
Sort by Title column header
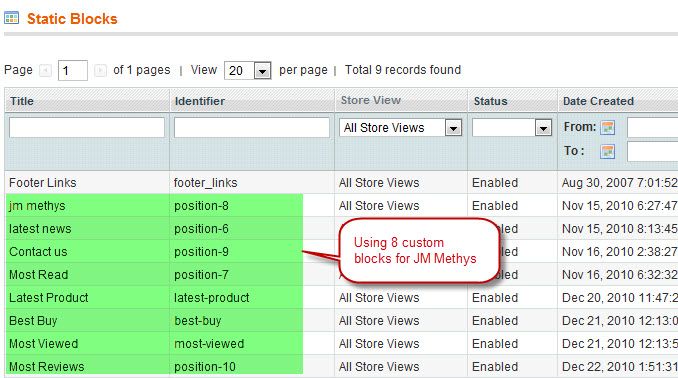(22, 101)
